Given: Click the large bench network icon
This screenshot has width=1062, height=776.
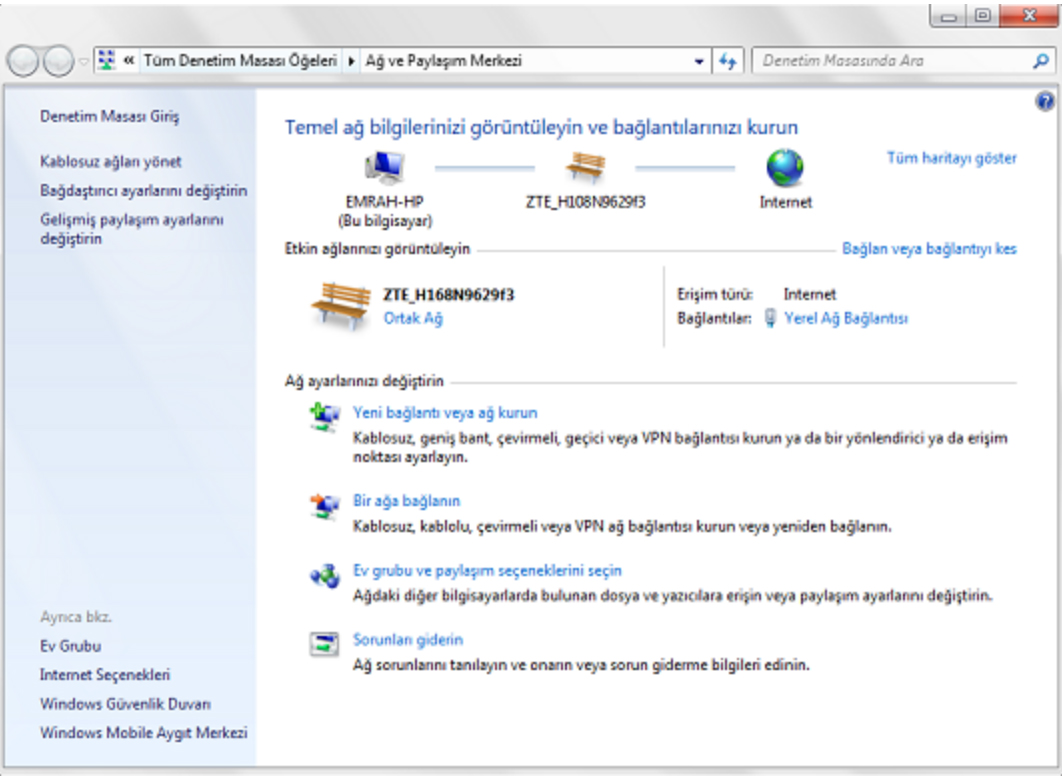Looking at the screenshot, I should (339, 304).
